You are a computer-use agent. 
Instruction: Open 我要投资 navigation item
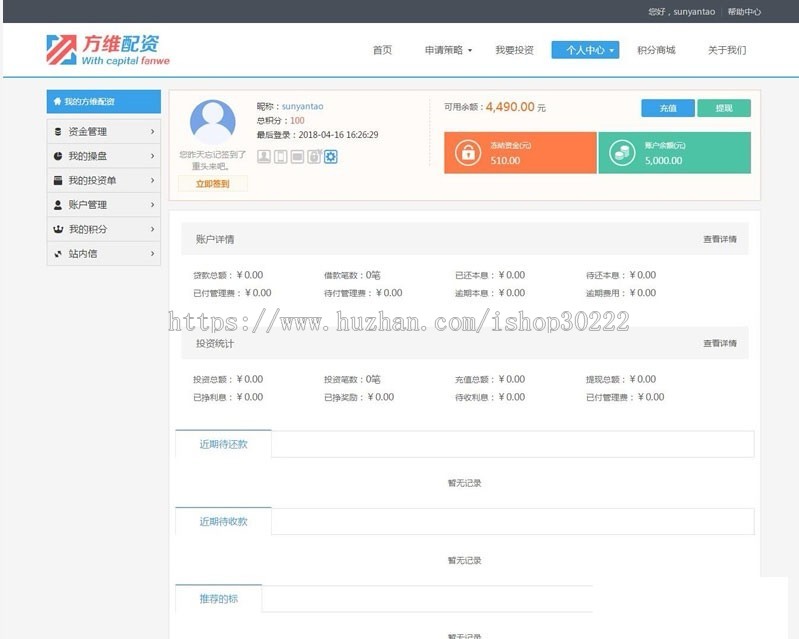click(x=514, y=50)
